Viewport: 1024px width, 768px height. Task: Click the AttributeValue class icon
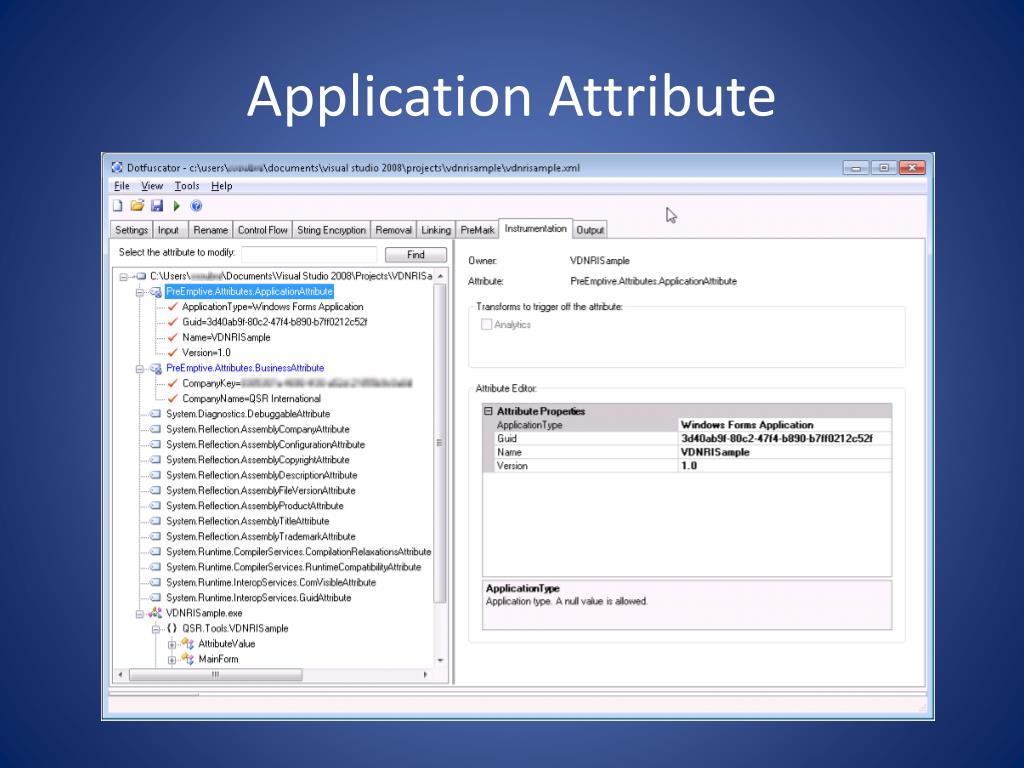tap(187, 644)
